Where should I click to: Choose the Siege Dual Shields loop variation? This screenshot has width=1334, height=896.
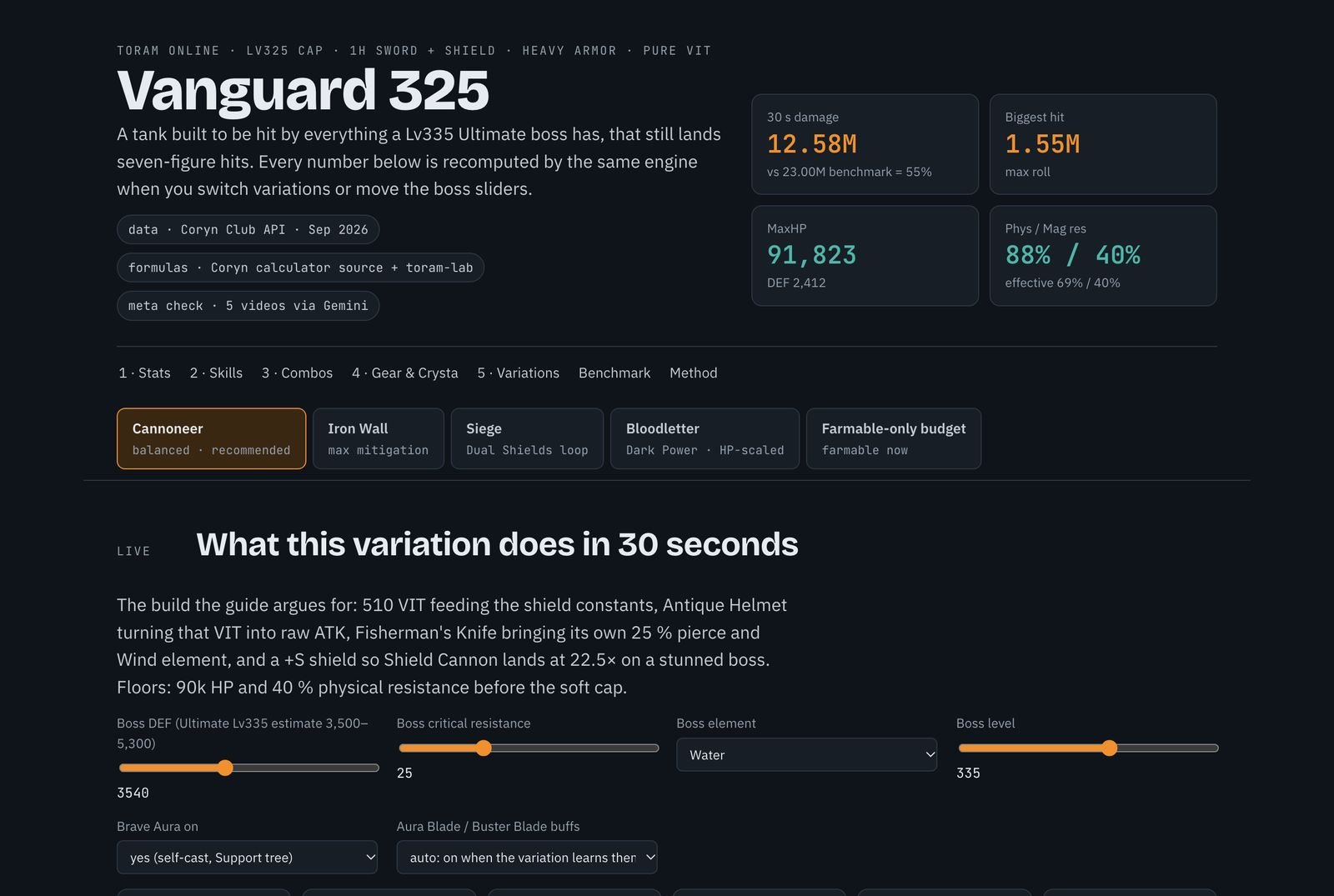[x=527, y=438]
